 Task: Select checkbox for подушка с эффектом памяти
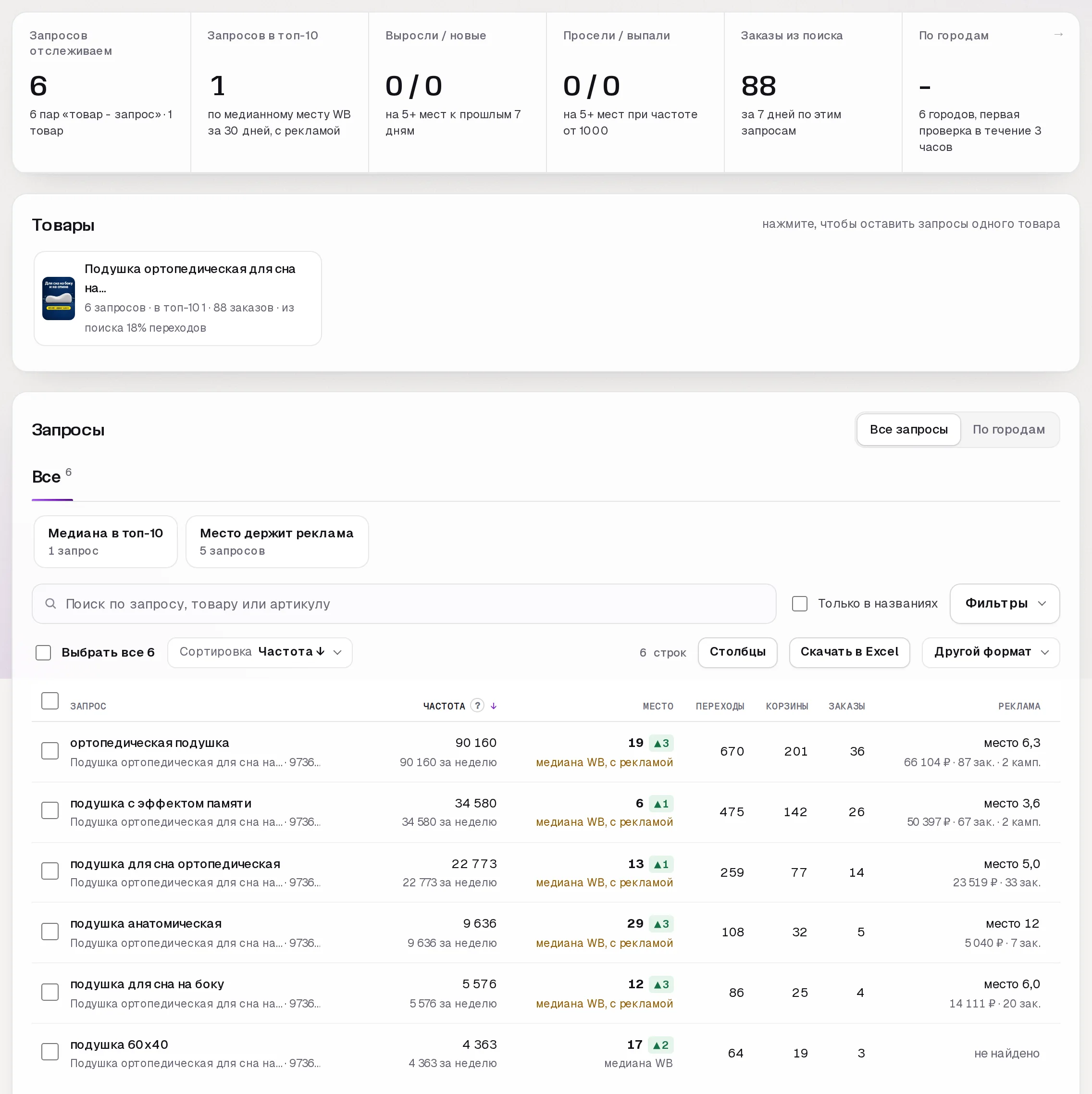[x=50, y=810]
